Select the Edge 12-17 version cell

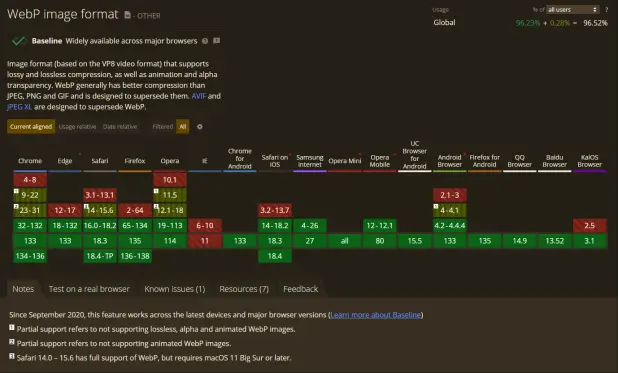point(65,211)
